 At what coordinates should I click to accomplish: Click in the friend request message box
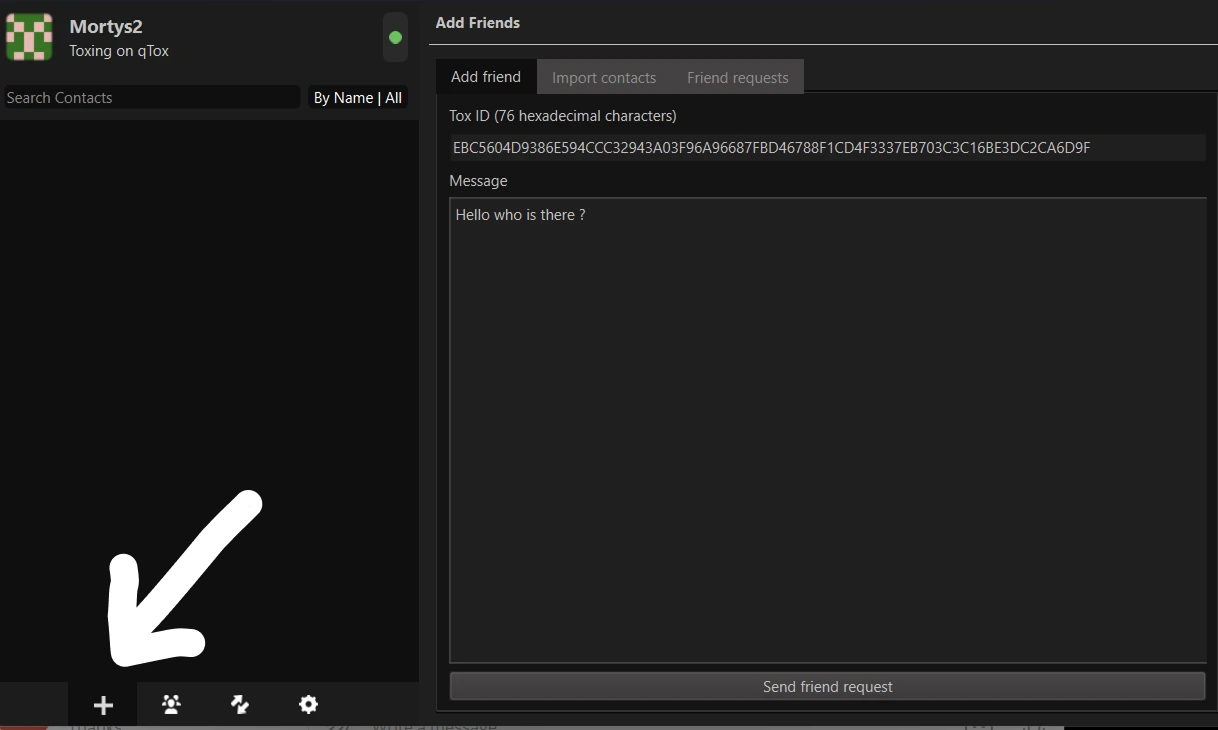pyautogui.click(x=827, y=430)
